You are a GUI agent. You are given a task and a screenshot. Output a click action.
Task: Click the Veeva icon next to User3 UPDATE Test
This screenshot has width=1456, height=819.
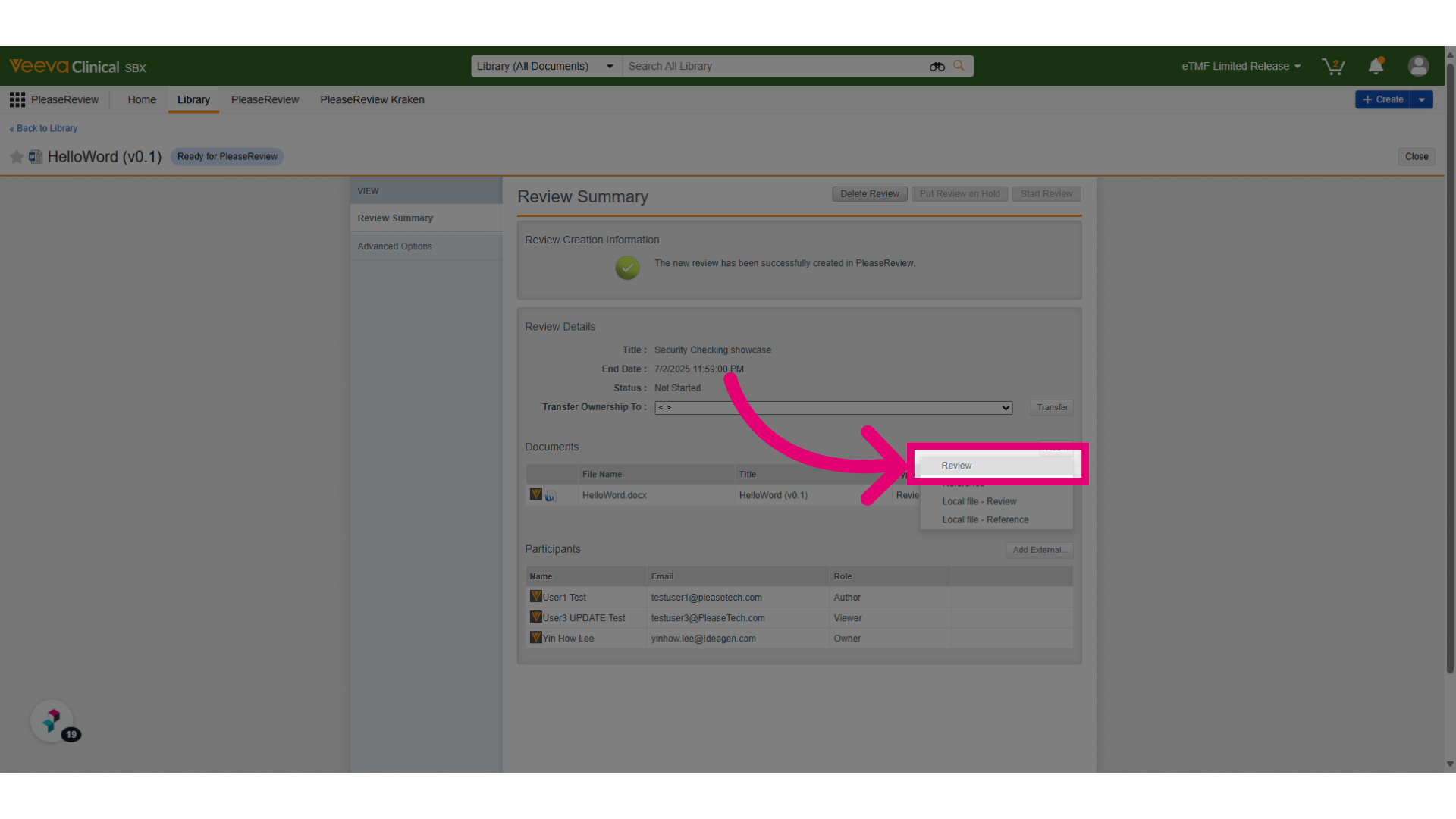536,617
